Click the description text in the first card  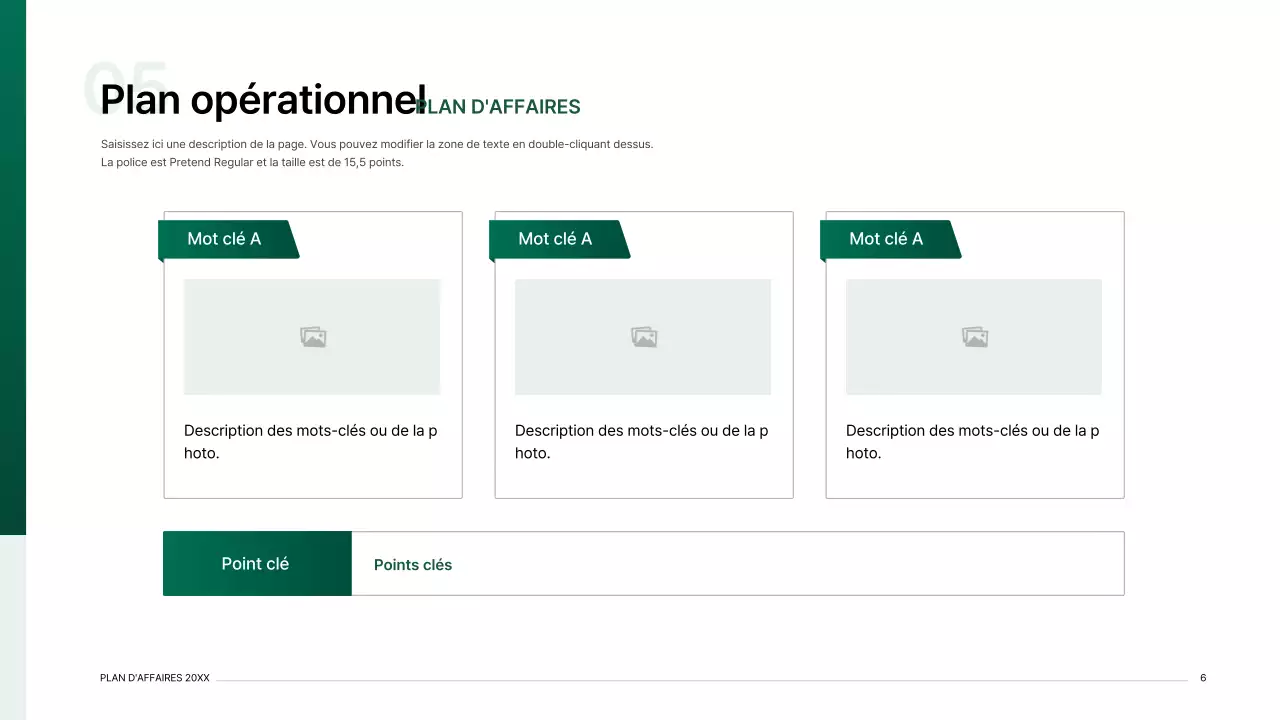coord(312,441)
